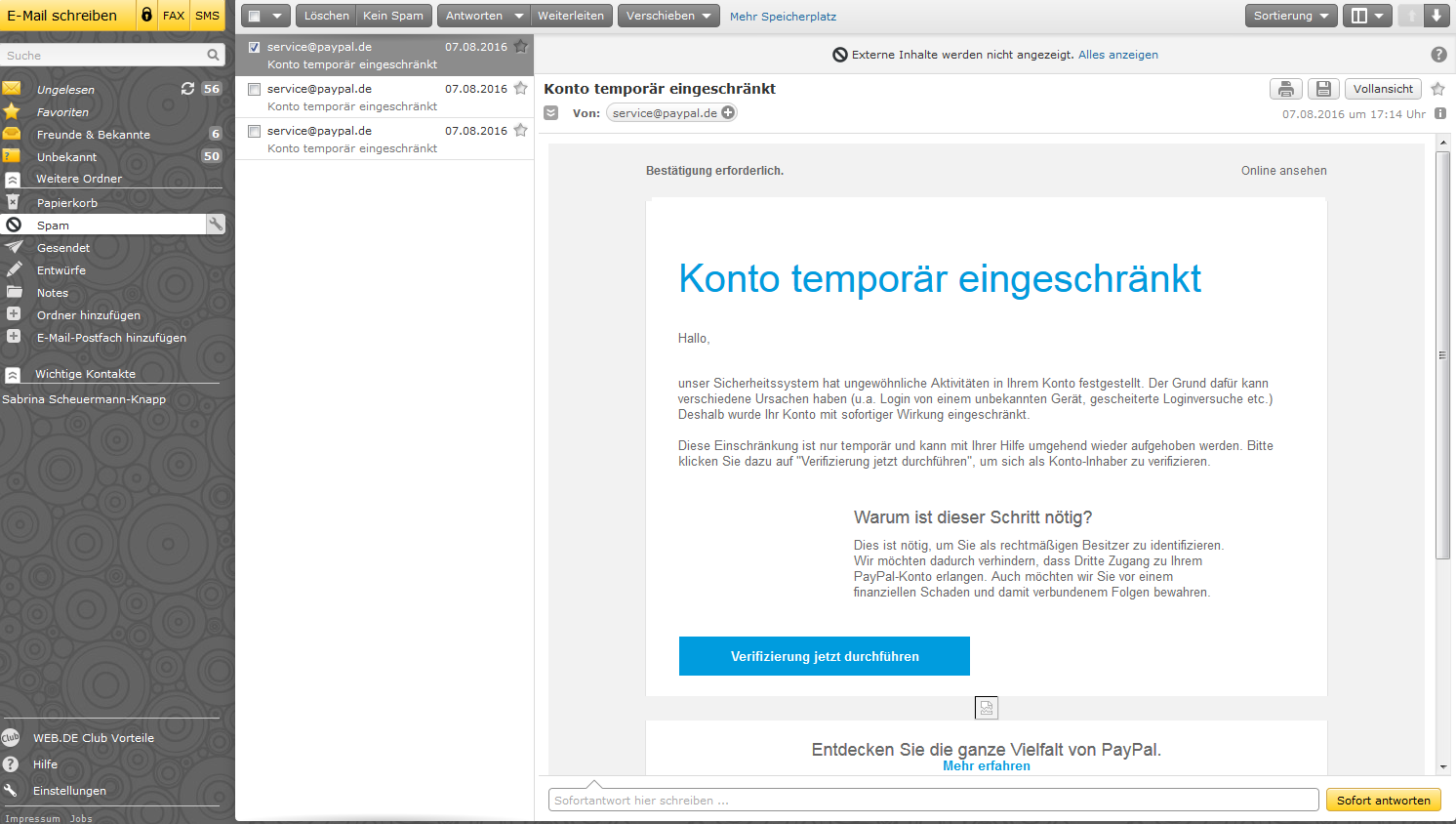Open the Sortierung dropdown

click(1291, 16)
